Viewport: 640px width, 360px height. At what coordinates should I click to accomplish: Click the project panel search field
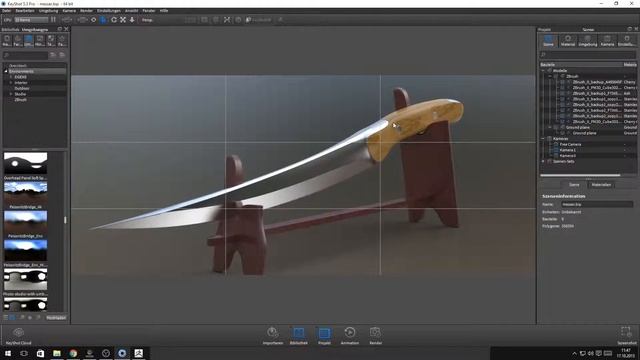[x=588, y=54]
